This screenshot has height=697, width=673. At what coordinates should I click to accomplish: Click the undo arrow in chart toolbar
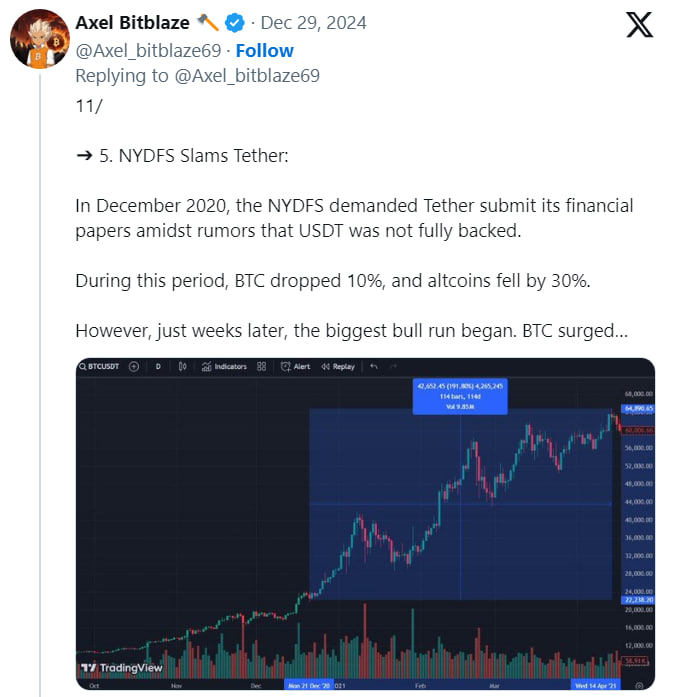(374, 367)
